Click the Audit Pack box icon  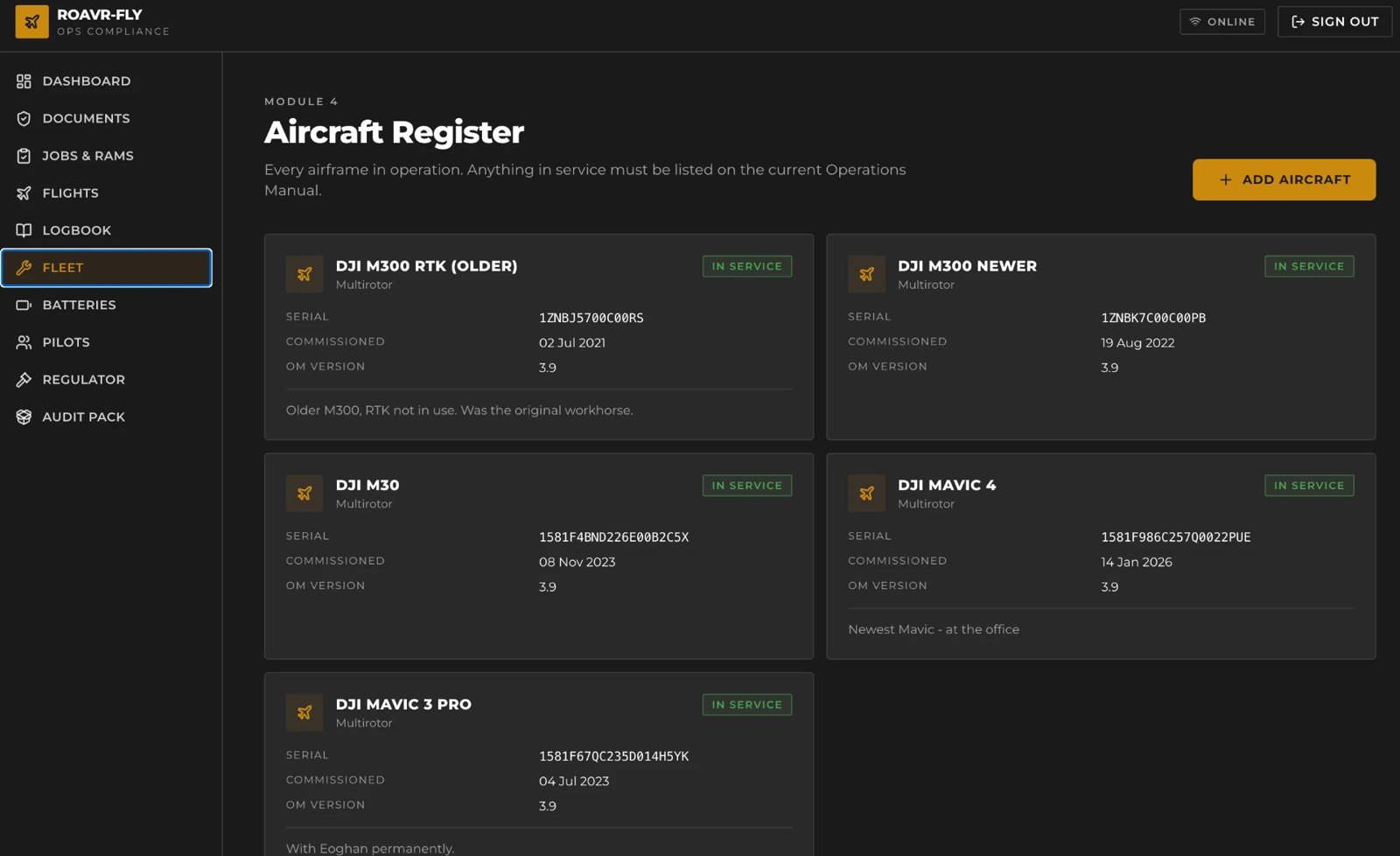click(x=24, y=417)
